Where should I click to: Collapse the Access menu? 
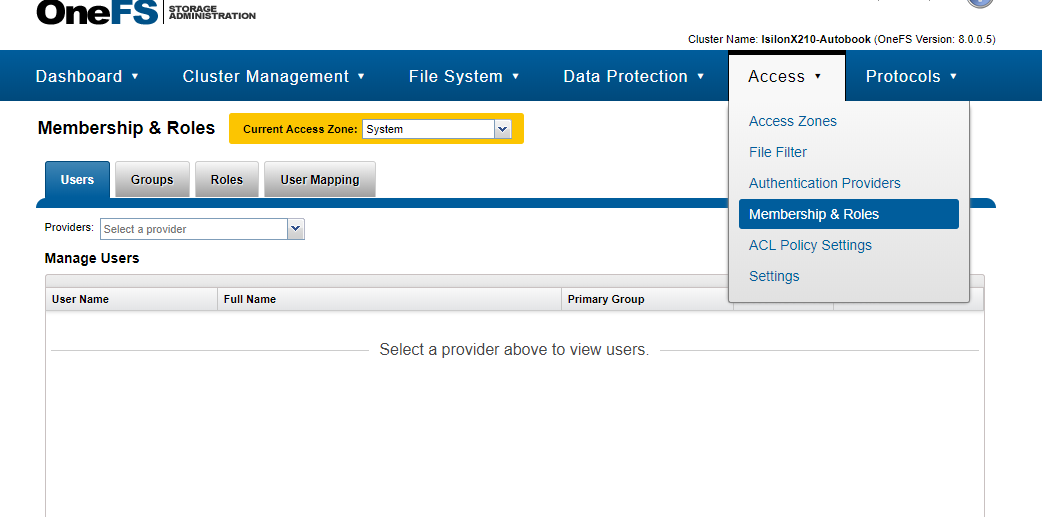787,76
